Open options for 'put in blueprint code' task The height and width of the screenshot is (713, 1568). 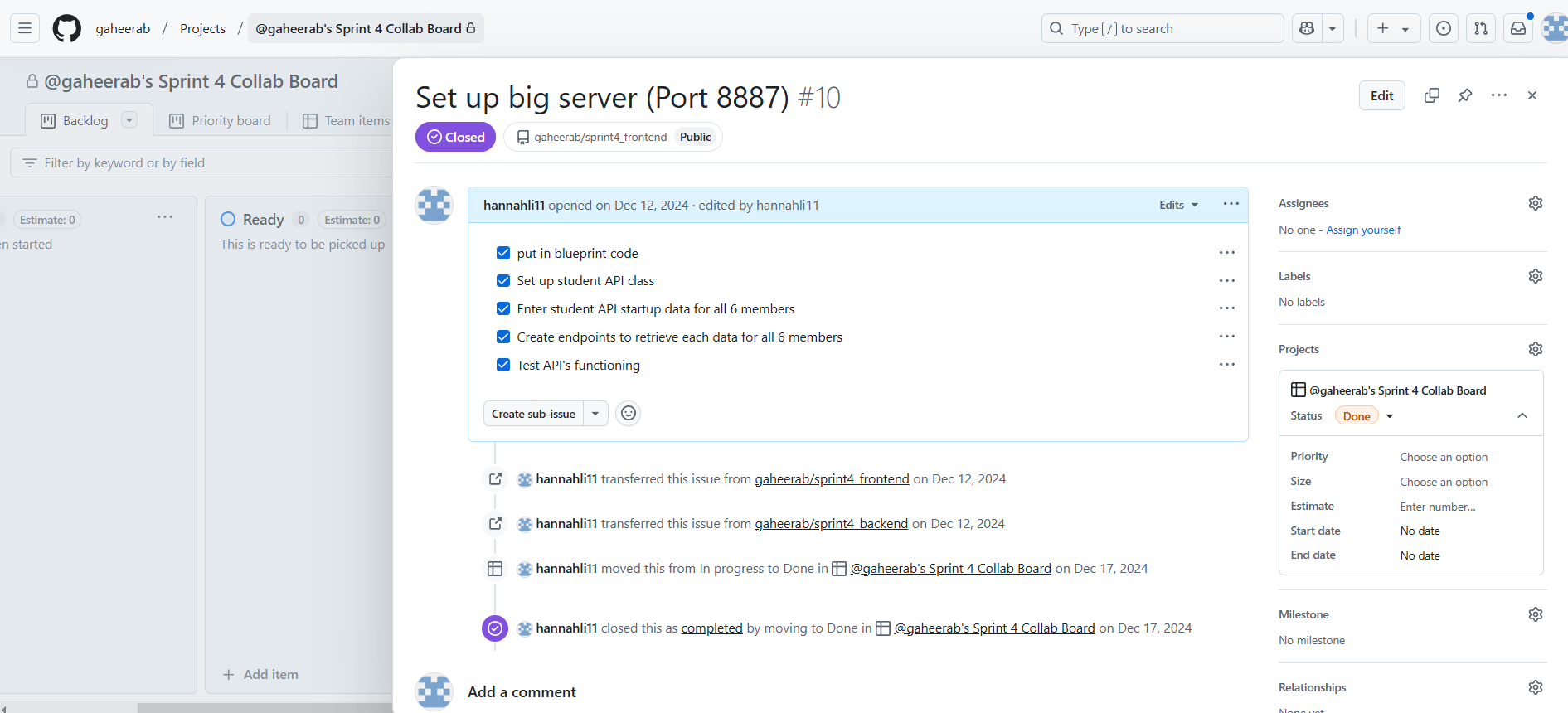pyautogui.click(x=1227, y=252)
